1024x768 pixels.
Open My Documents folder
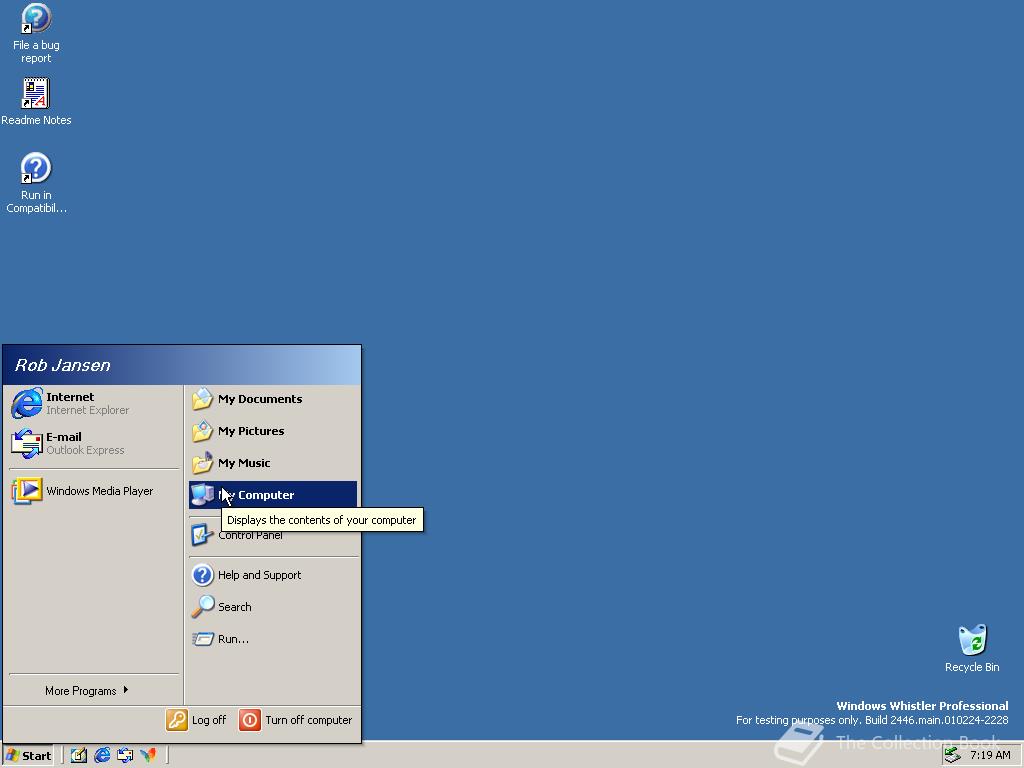(x=273, y=399)
